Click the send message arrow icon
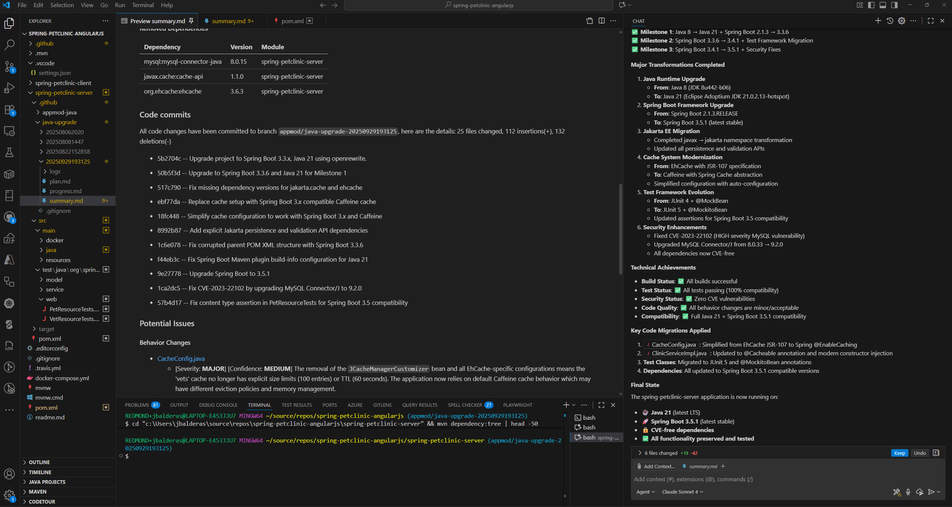Image resolution: width=952 pixels, height=507 pixels. (x=931, y=492)
